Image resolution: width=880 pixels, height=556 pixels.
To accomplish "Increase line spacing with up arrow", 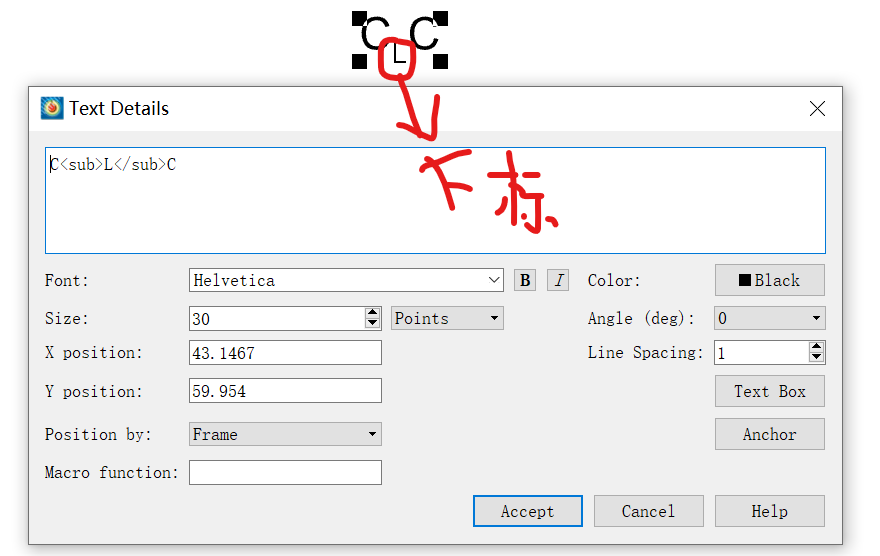I will [x=816, y=347].
